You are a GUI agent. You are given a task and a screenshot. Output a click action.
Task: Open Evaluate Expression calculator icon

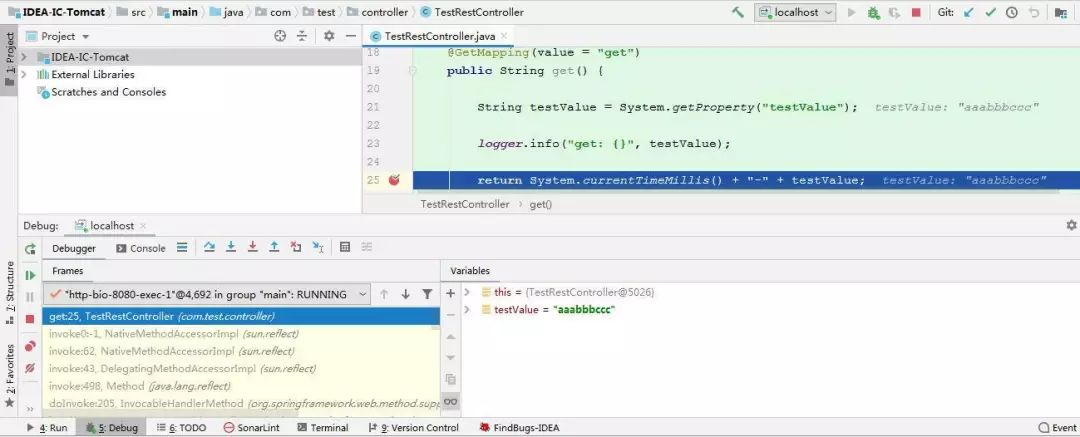(x=346, y=247)
